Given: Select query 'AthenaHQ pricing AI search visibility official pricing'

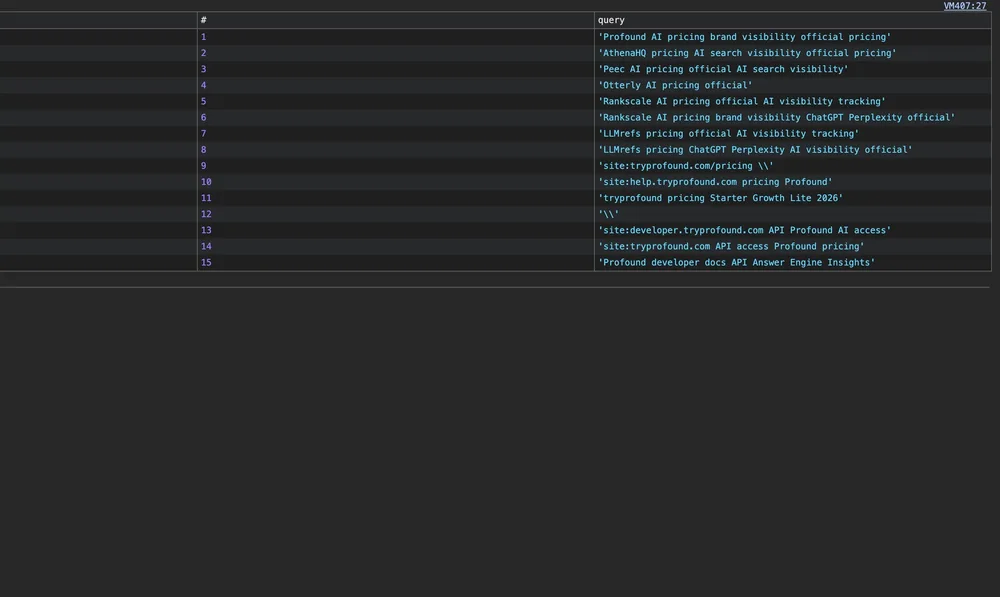Looking at the screenshot, I should [x=747, y=53].
